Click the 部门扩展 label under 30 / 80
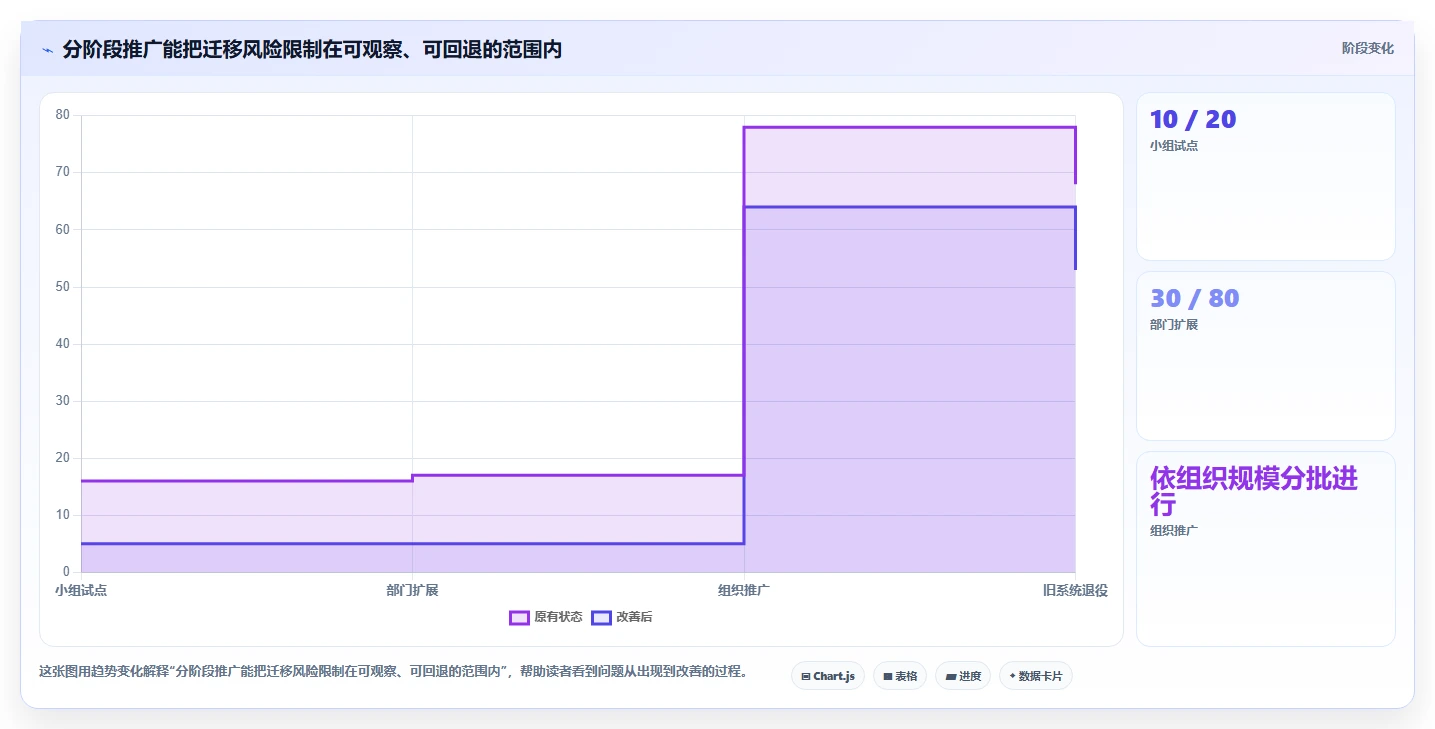 tap(1174, 325)
